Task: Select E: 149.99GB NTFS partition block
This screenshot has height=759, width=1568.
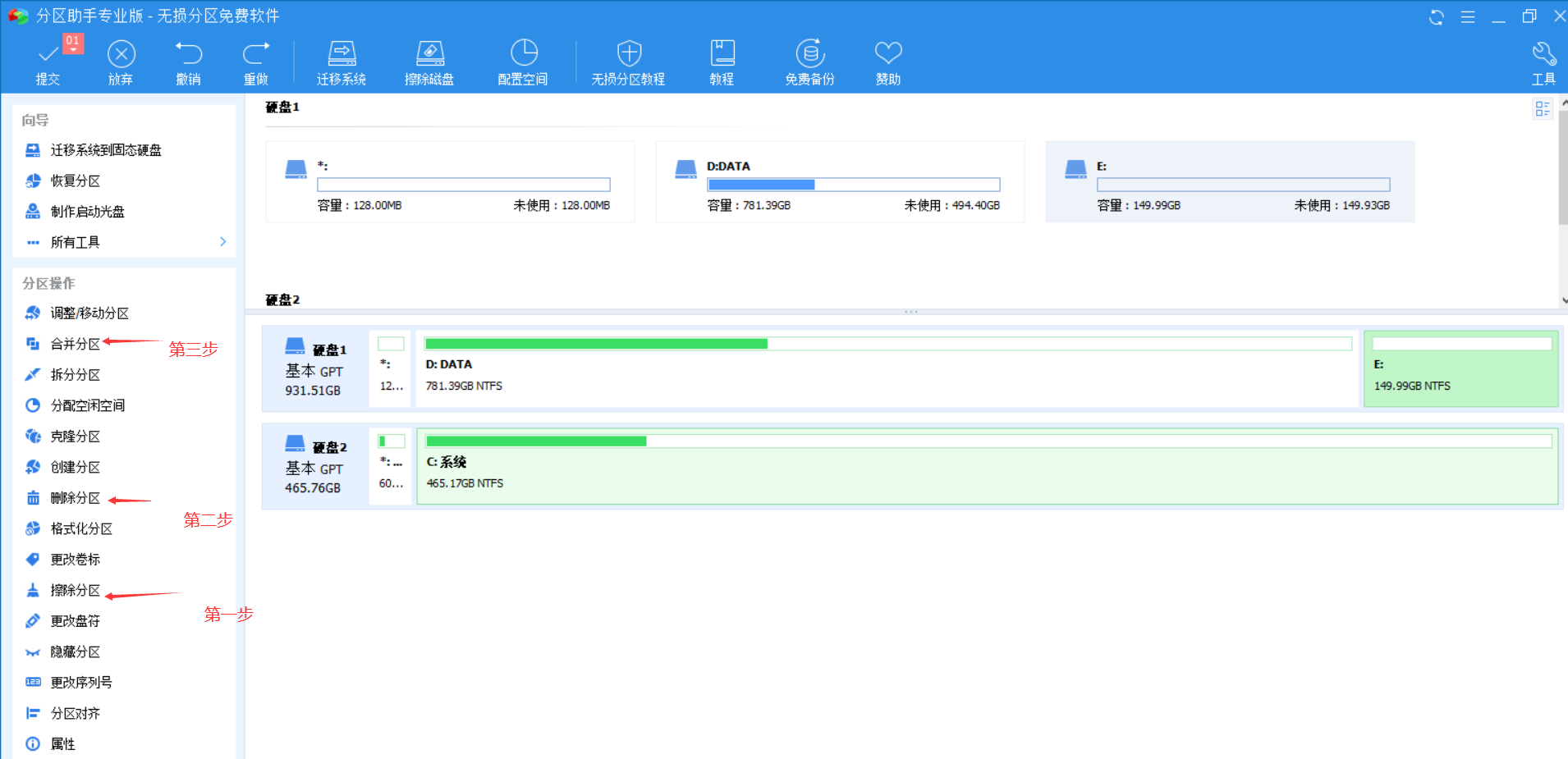Action: click(1461, 368)
